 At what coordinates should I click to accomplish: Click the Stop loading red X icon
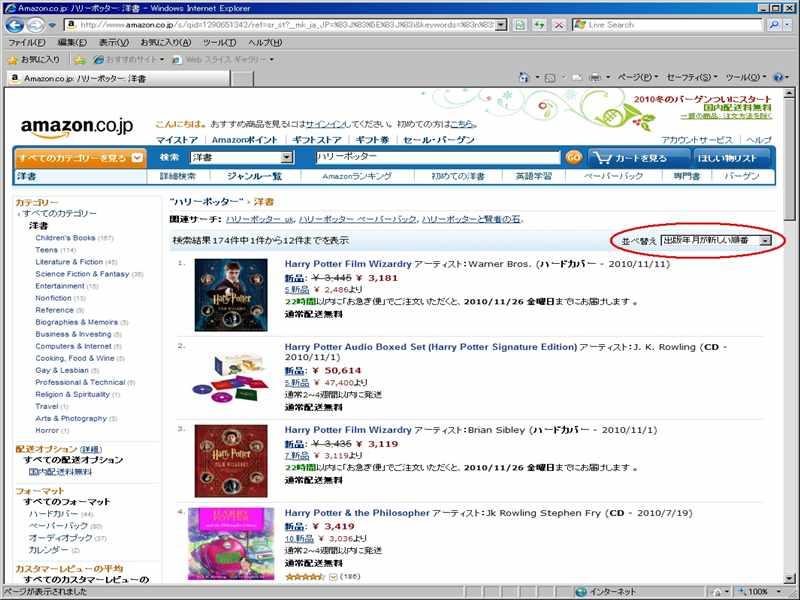[x=560, y=24]
